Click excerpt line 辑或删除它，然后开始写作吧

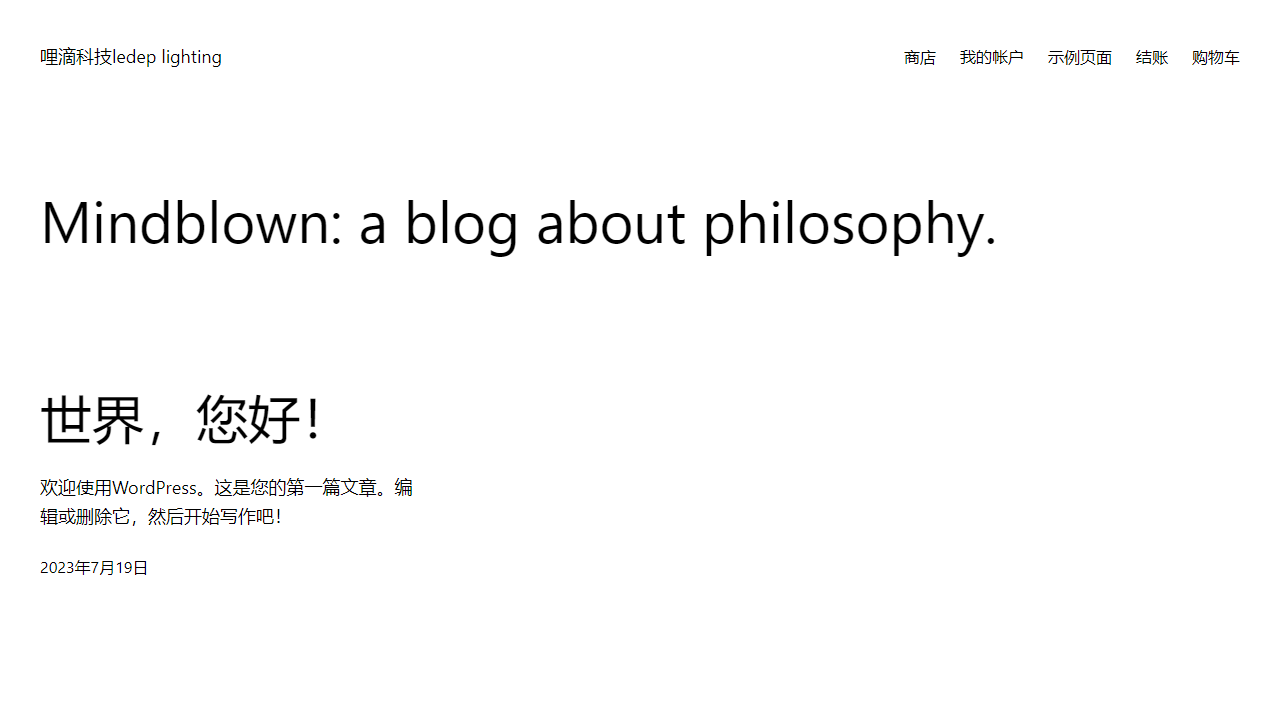(161, 517)
